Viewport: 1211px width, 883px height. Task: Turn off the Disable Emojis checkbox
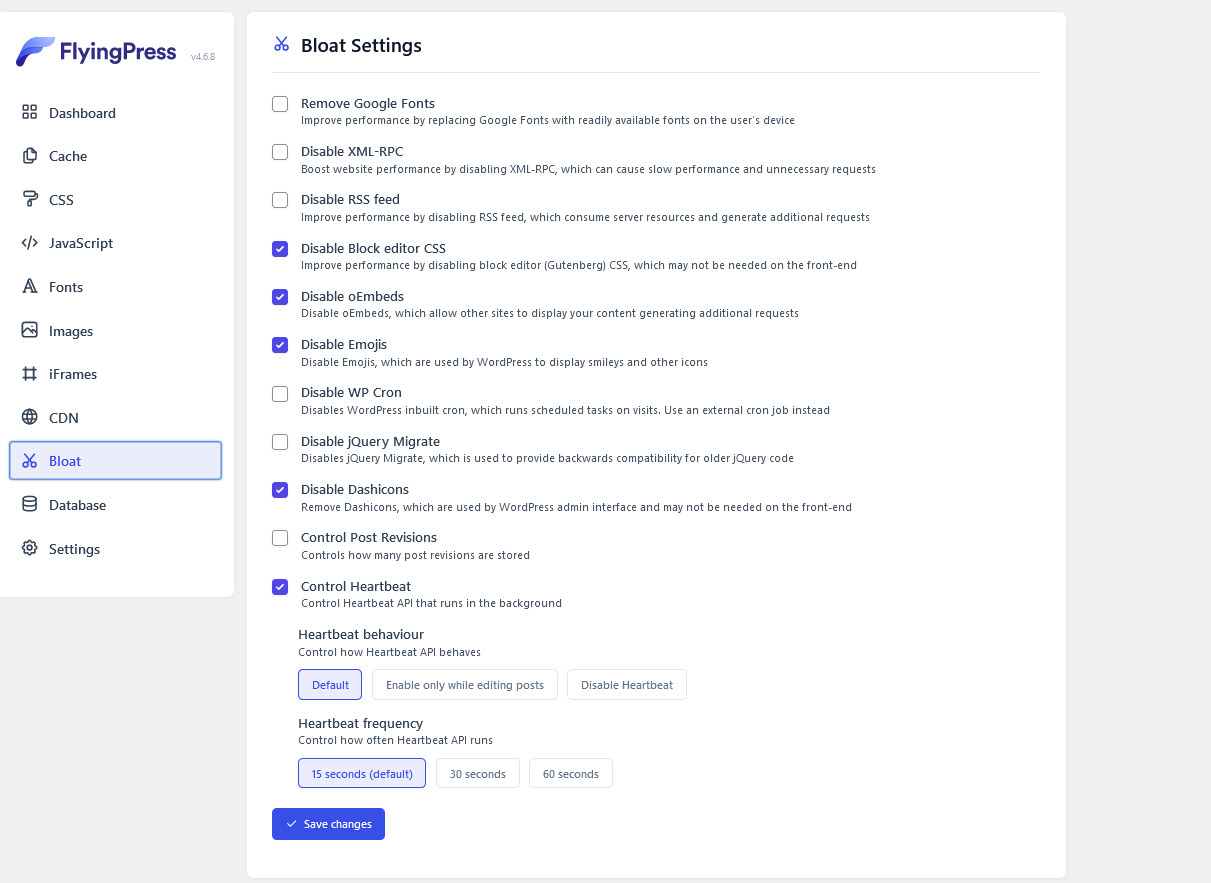click(x=280, y=345)
